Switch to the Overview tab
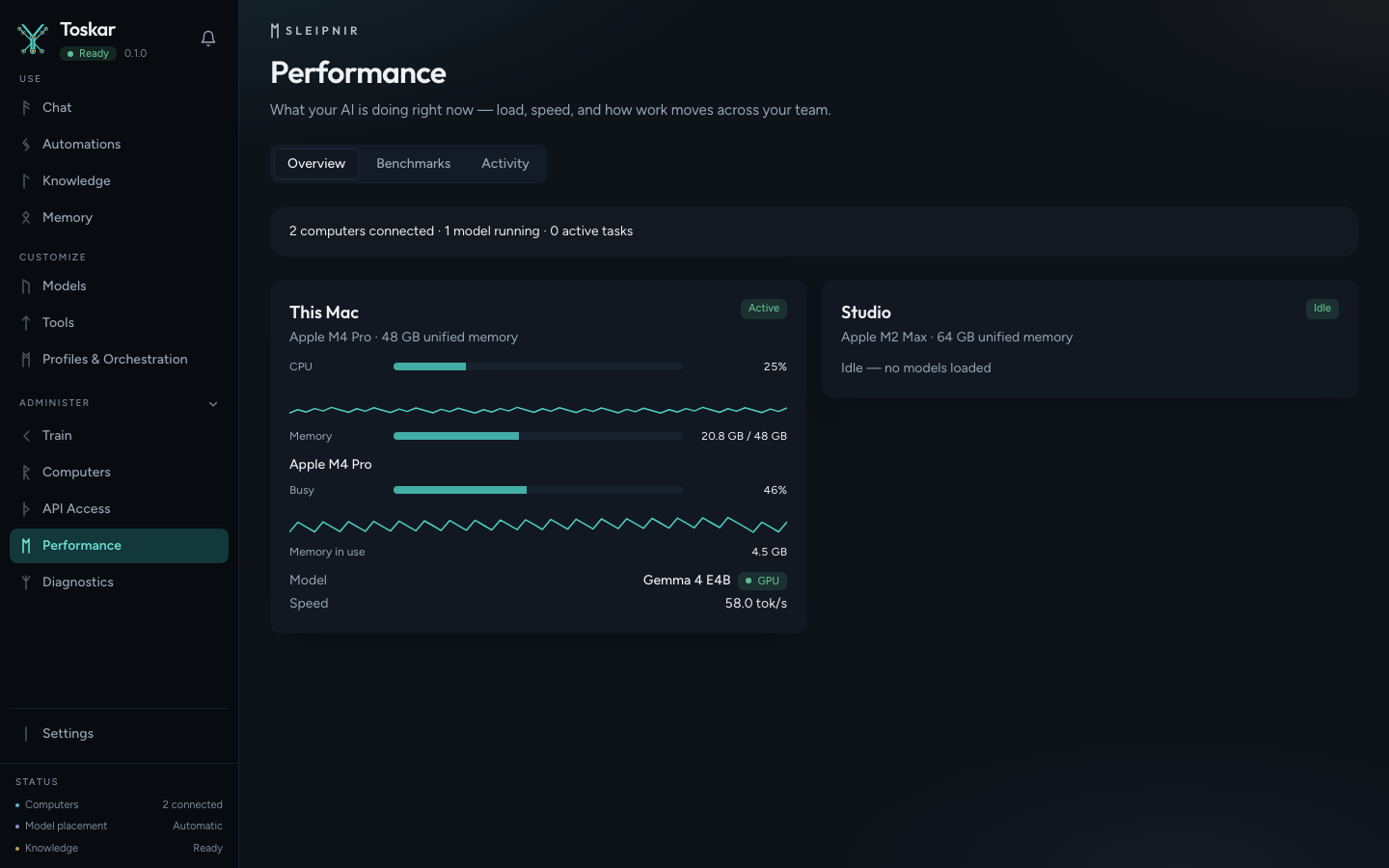The image size is (1389, 868). pos(316,164)
